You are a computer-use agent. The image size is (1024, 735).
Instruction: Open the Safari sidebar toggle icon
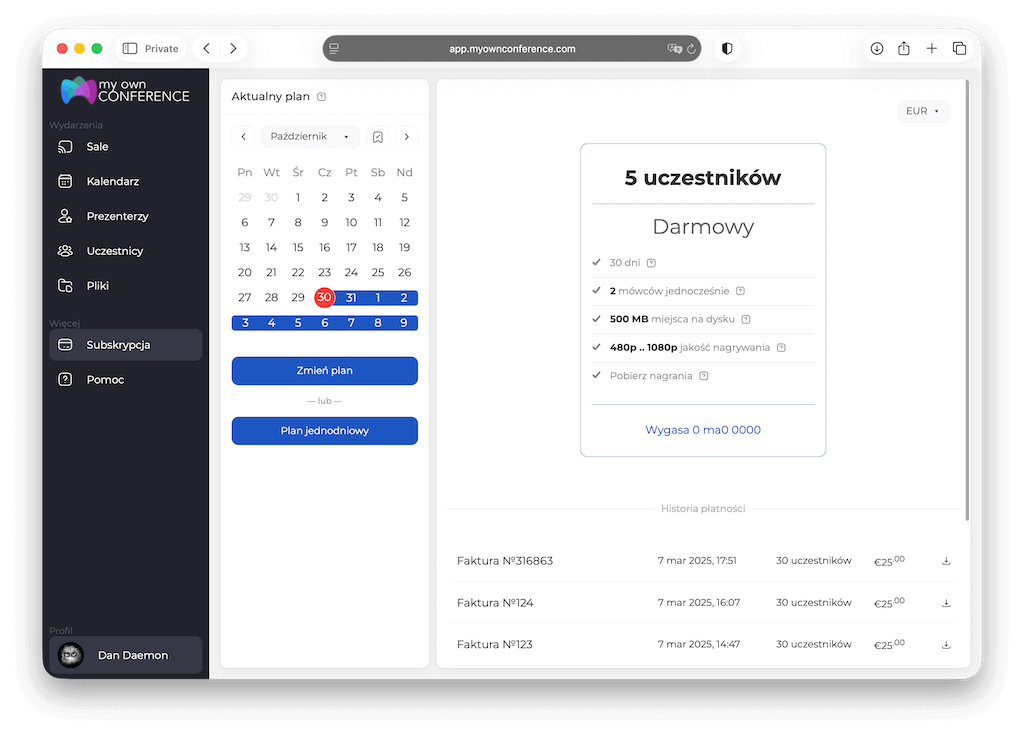130,48
